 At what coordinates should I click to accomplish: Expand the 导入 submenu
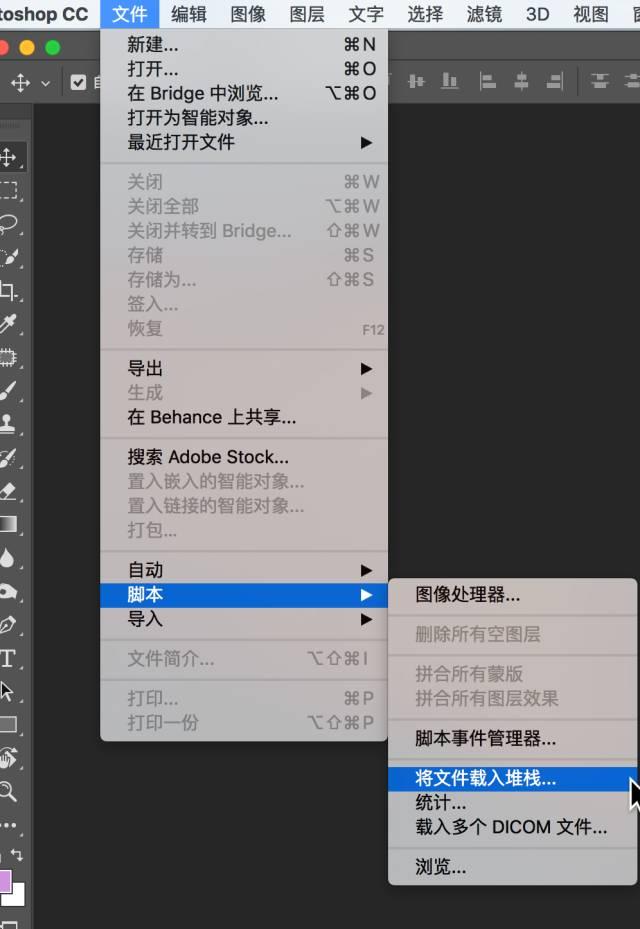(244, 620)
